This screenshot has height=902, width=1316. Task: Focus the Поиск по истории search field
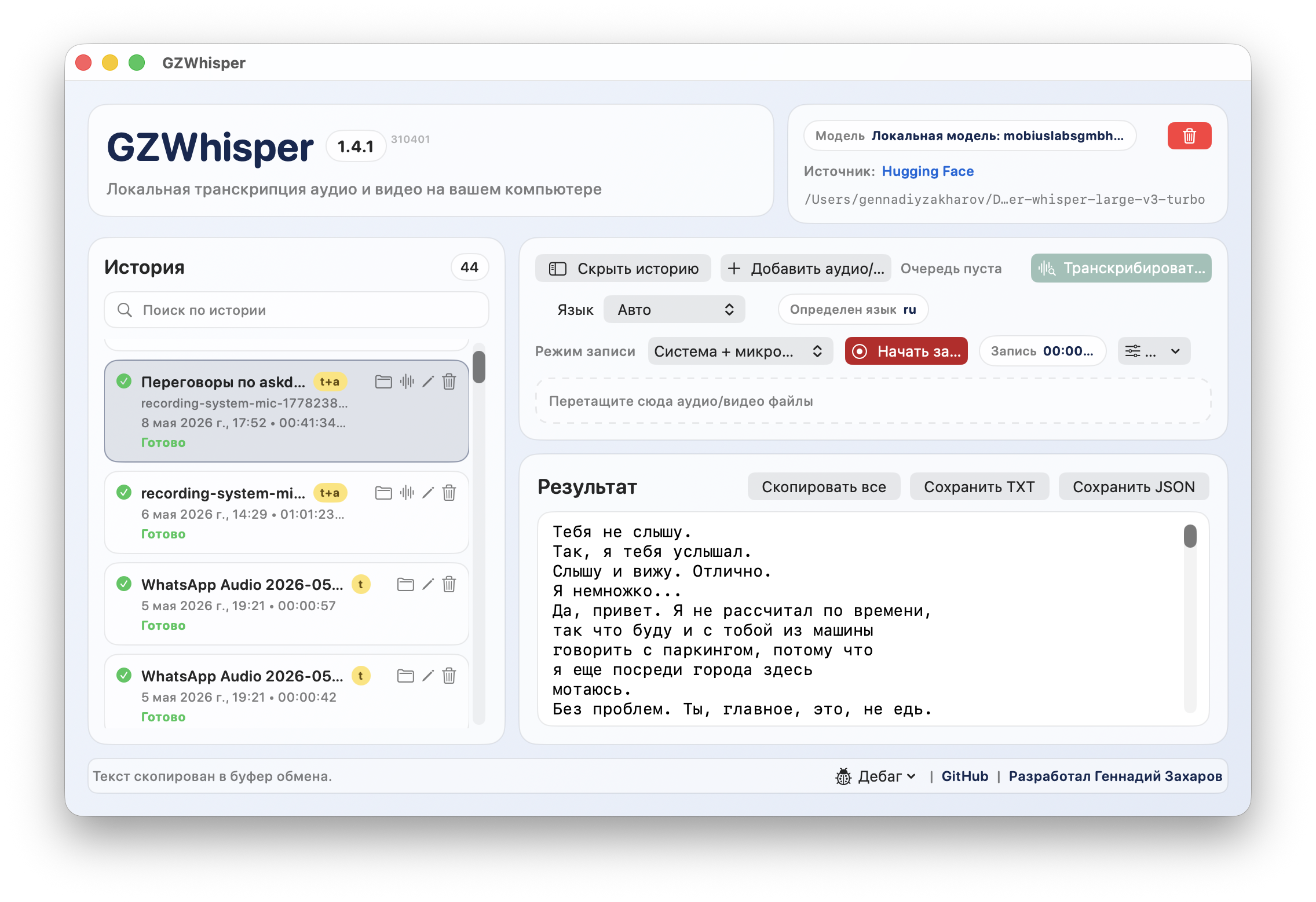pos(297,310)
